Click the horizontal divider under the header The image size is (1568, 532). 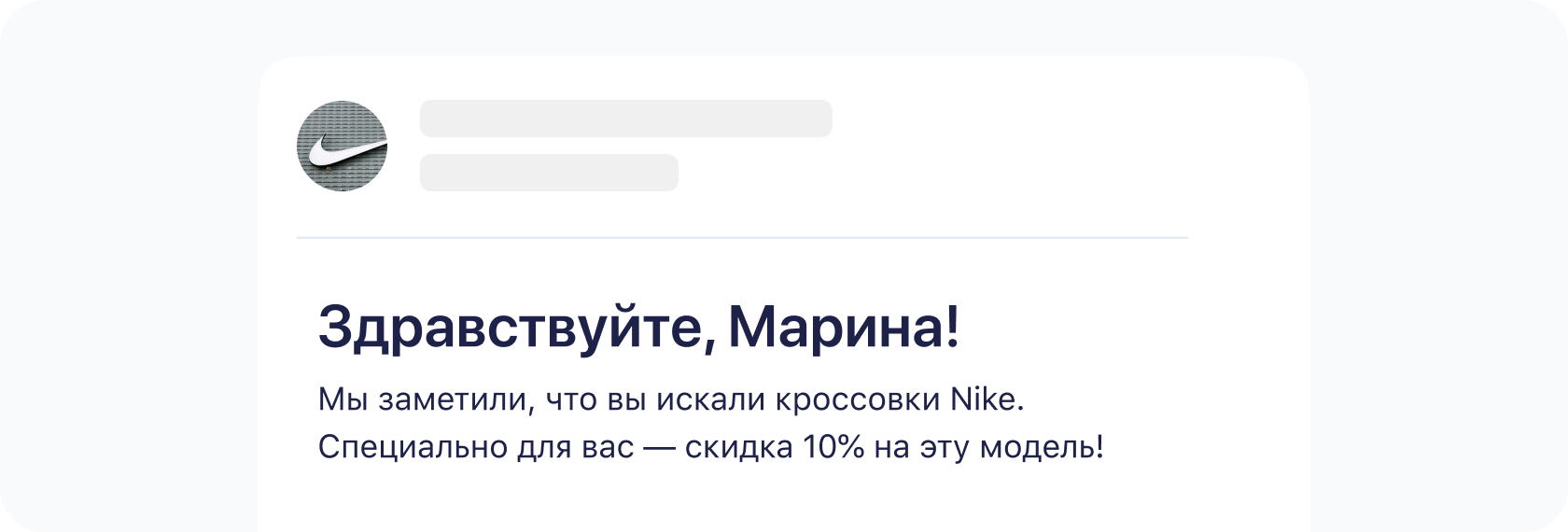[x=742, y=238]
